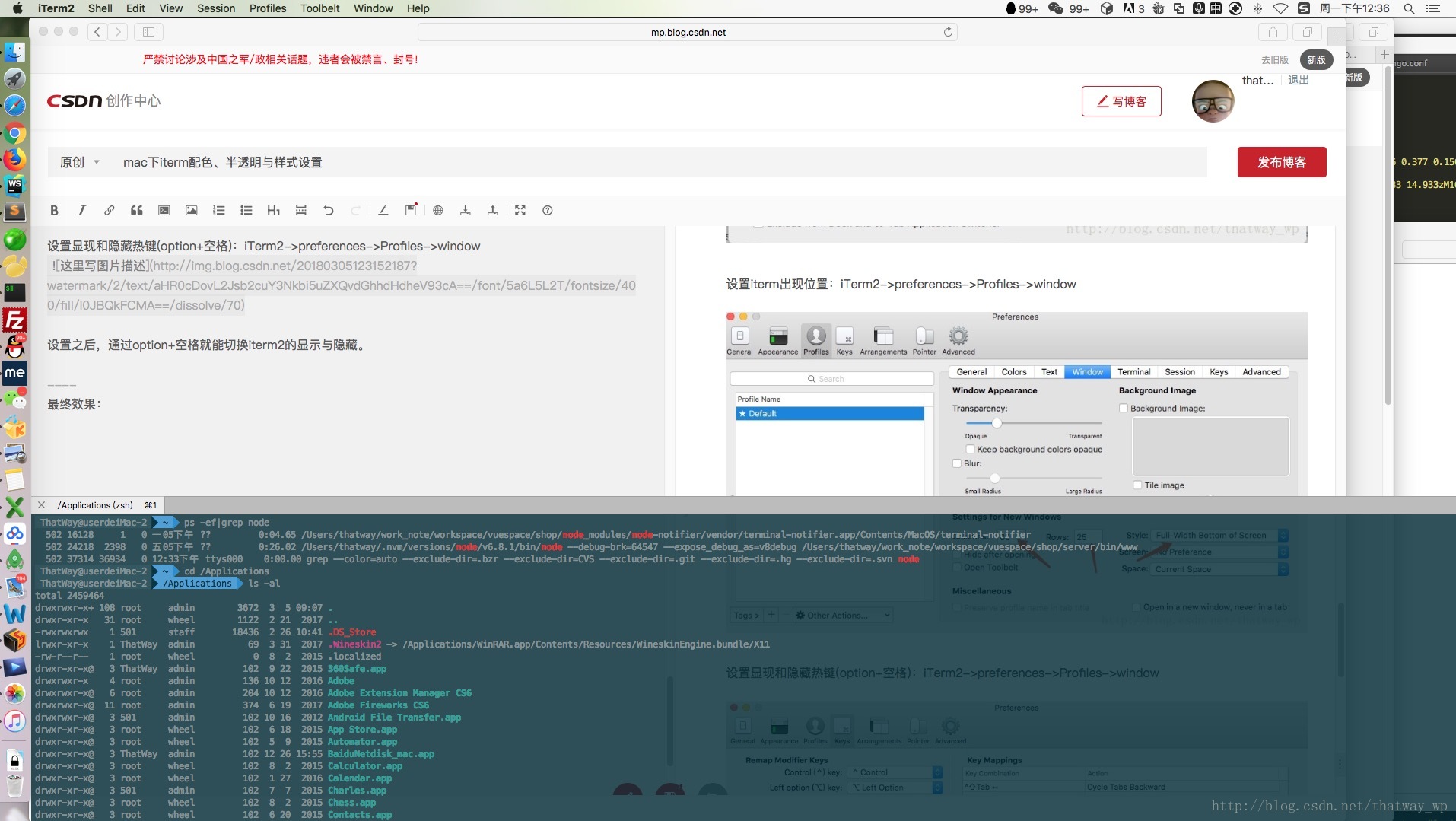This screenshot has width=1456, height=821.
Task: Insert a heading with the H1 icon
Action: pos(273,211)
